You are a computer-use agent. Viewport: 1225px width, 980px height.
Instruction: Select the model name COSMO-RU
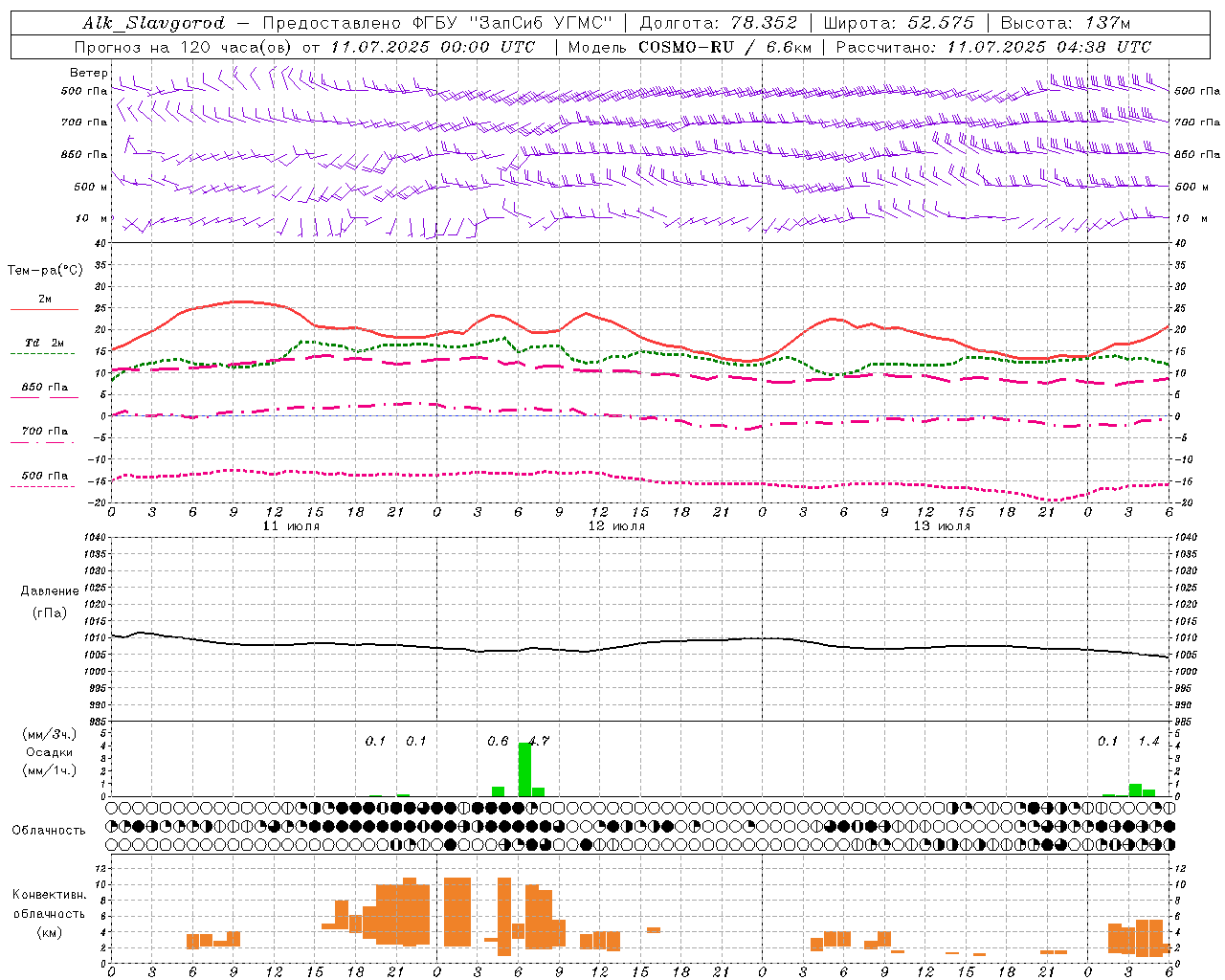click(x=686, y=47)
